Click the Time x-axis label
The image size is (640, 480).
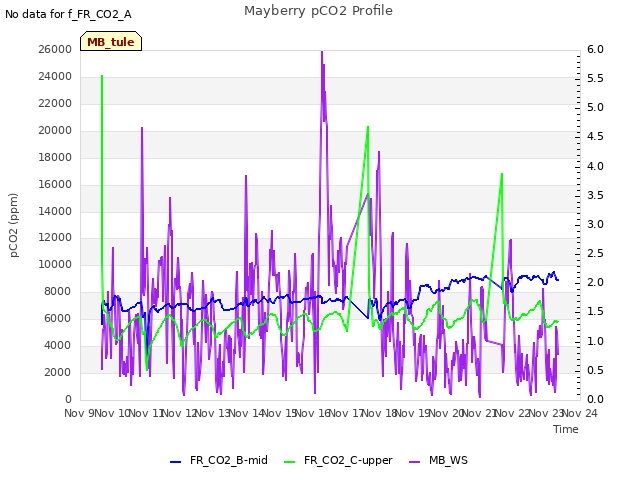tap(566, 429)
